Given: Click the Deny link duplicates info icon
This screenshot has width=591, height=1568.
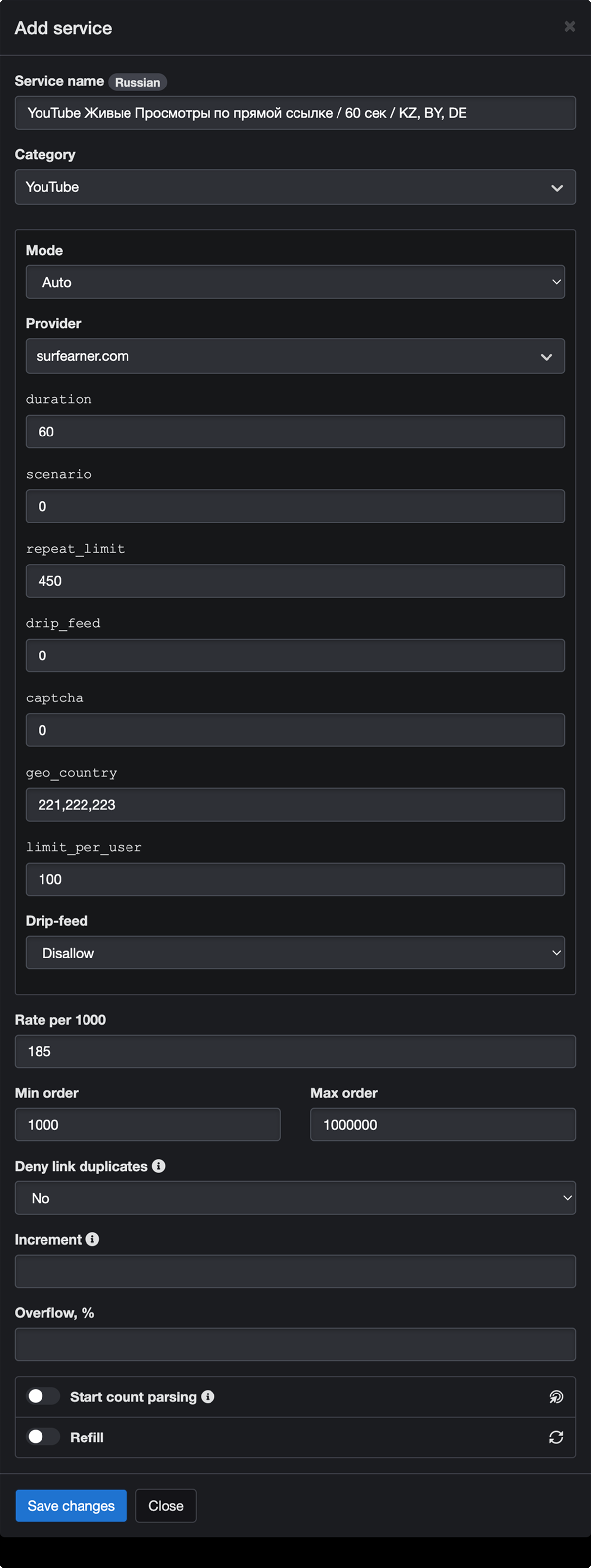Looking at the screenshot, I should click(158, 1166).
